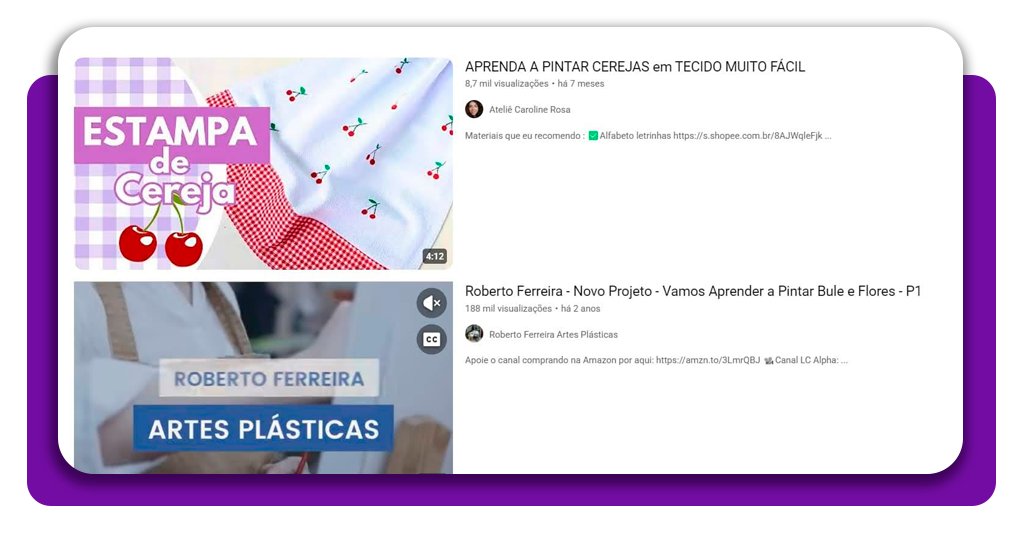Viewport: 1024px width, 536px height.
Task: Visit the Ateliê Caroline Rosa channel name
Action: click(x=529, y=110)
